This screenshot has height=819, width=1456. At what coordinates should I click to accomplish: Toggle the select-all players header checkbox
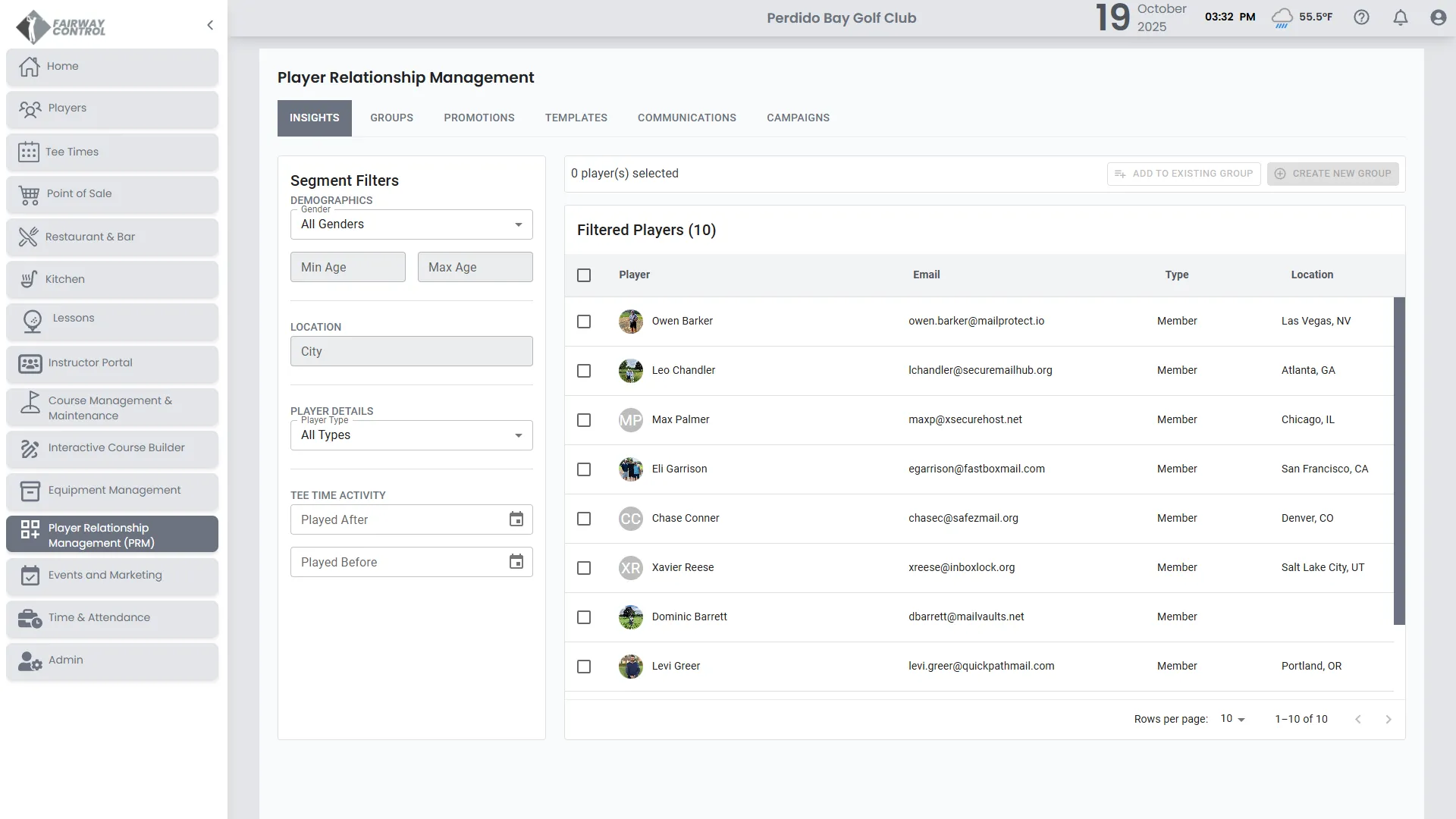pyautogui.click(x=584, y=275)
